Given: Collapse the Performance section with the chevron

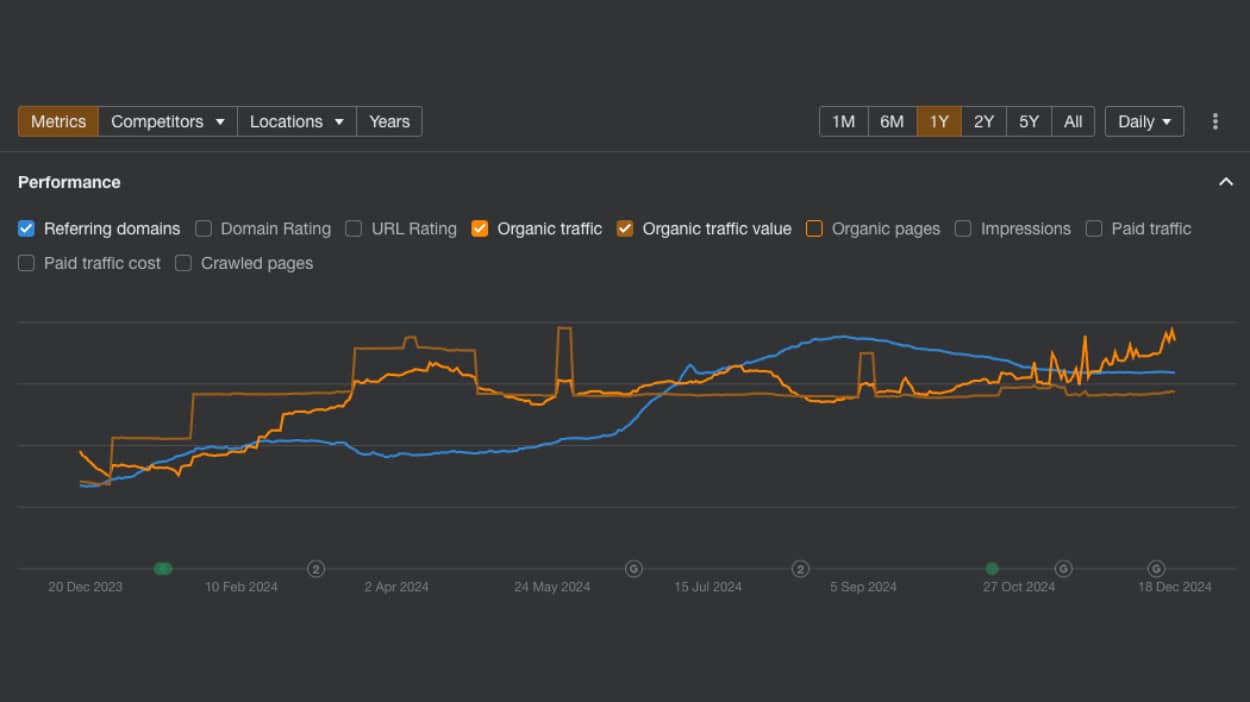Looking at the screenshot, I should click(x=1225, y=182).
